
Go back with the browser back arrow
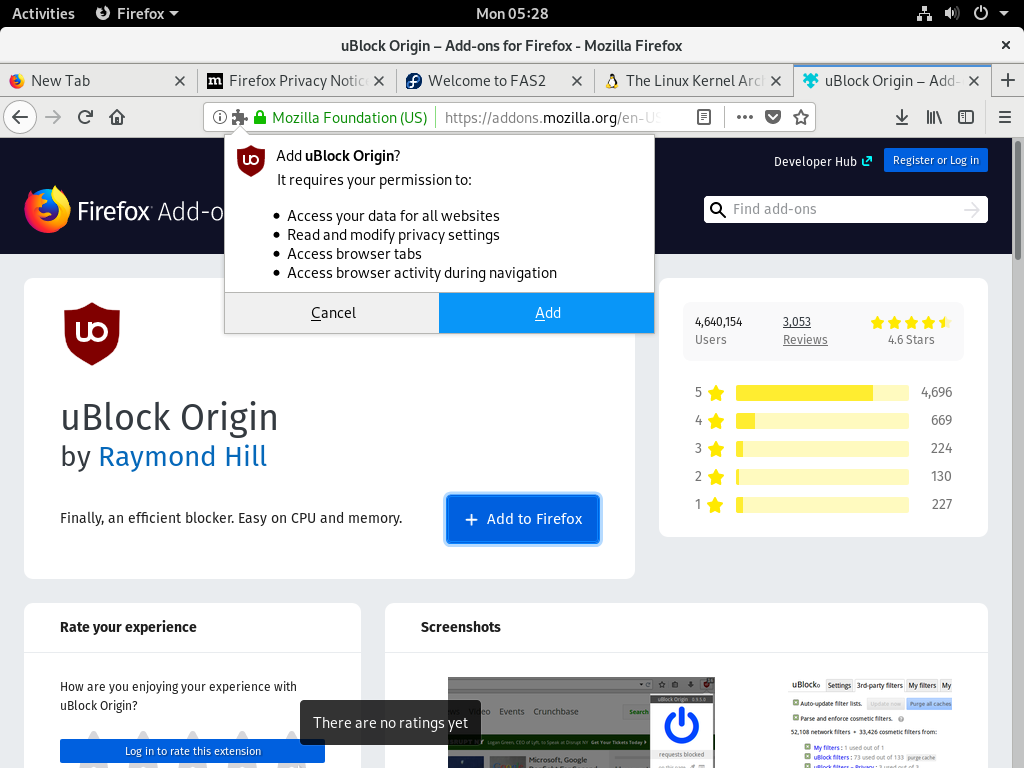20,118
